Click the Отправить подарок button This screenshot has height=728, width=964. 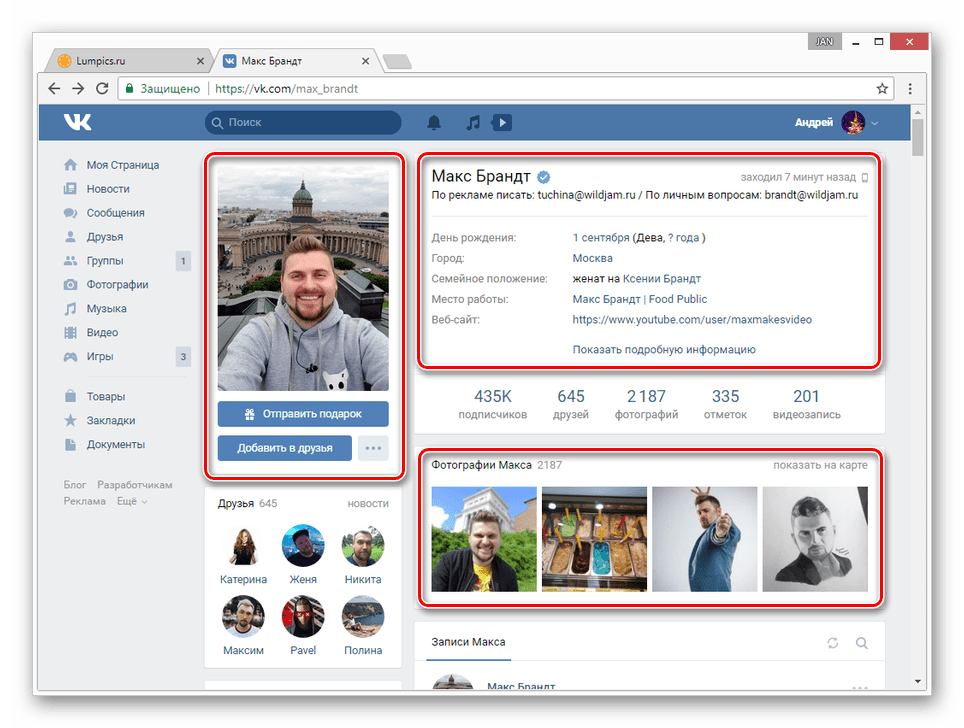point(303,414)
